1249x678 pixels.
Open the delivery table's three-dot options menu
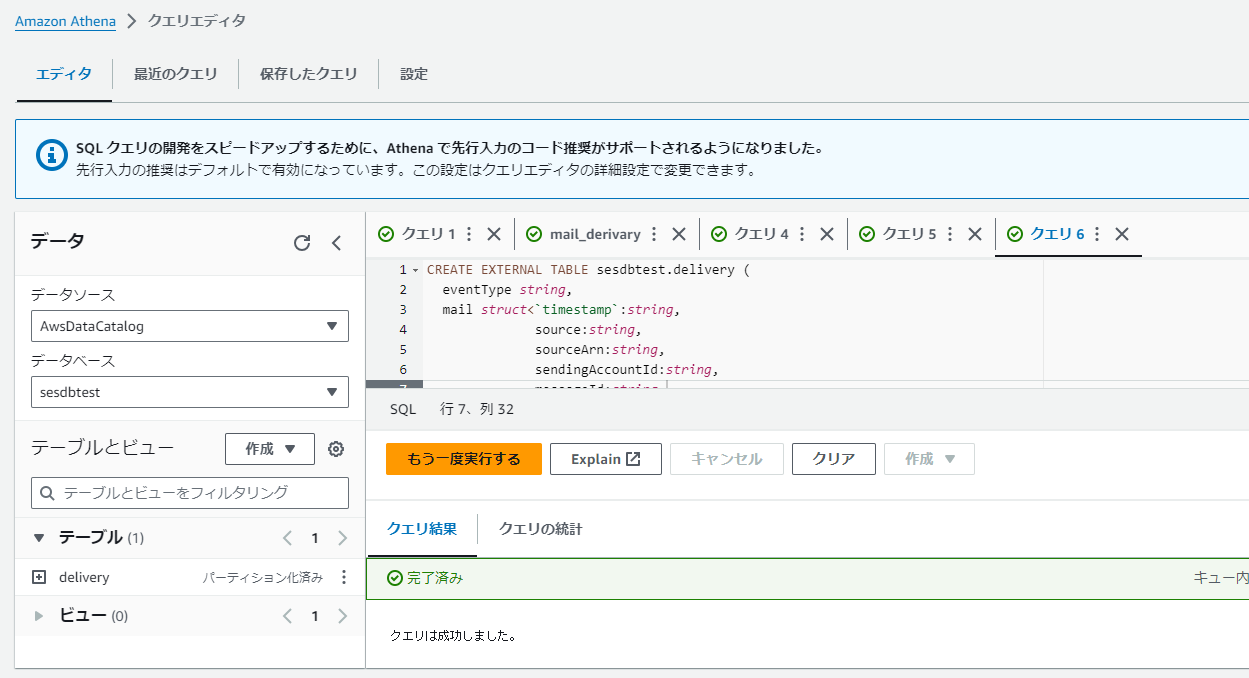tap(343, 577)
